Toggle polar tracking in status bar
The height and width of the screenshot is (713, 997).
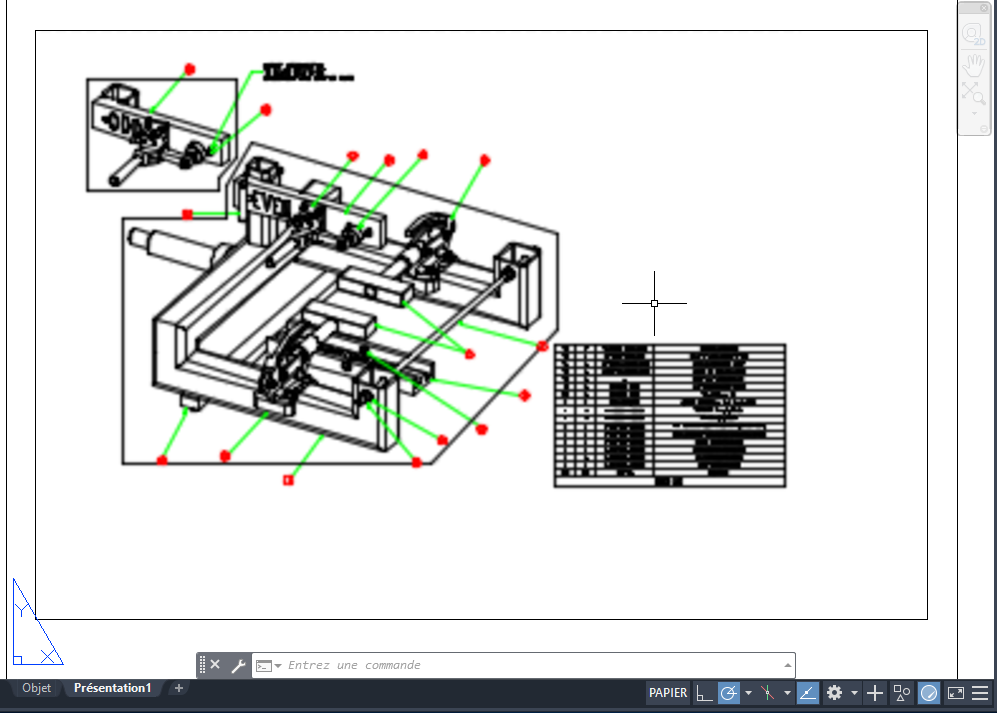[x=729, y=693]
